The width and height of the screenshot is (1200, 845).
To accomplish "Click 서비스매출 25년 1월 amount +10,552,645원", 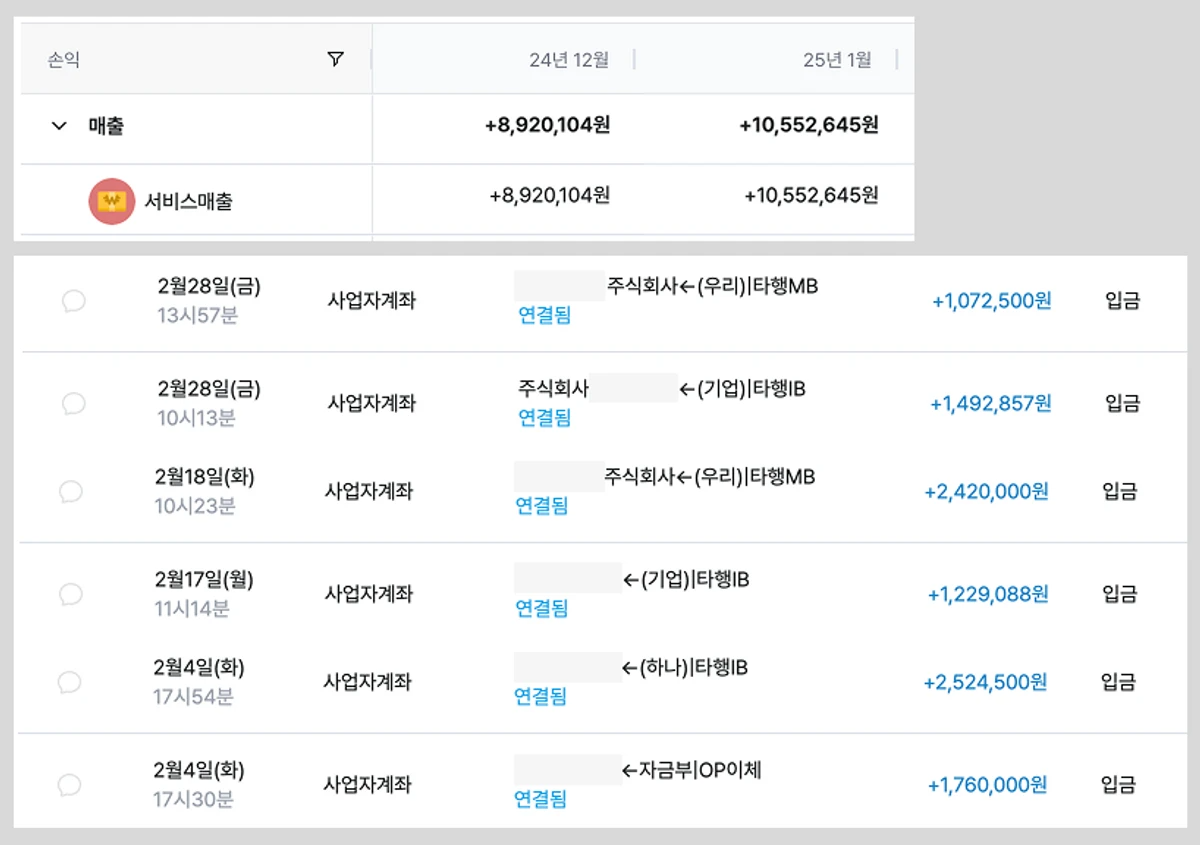I will tap(811, 196).
